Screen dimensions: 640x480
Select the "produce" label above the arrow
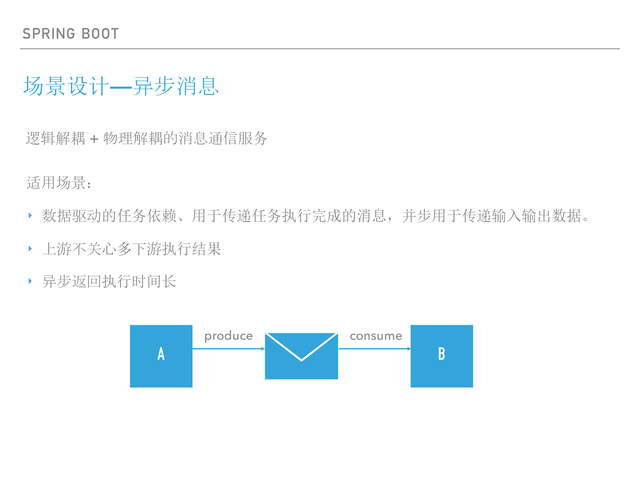(x=228, y=336)
